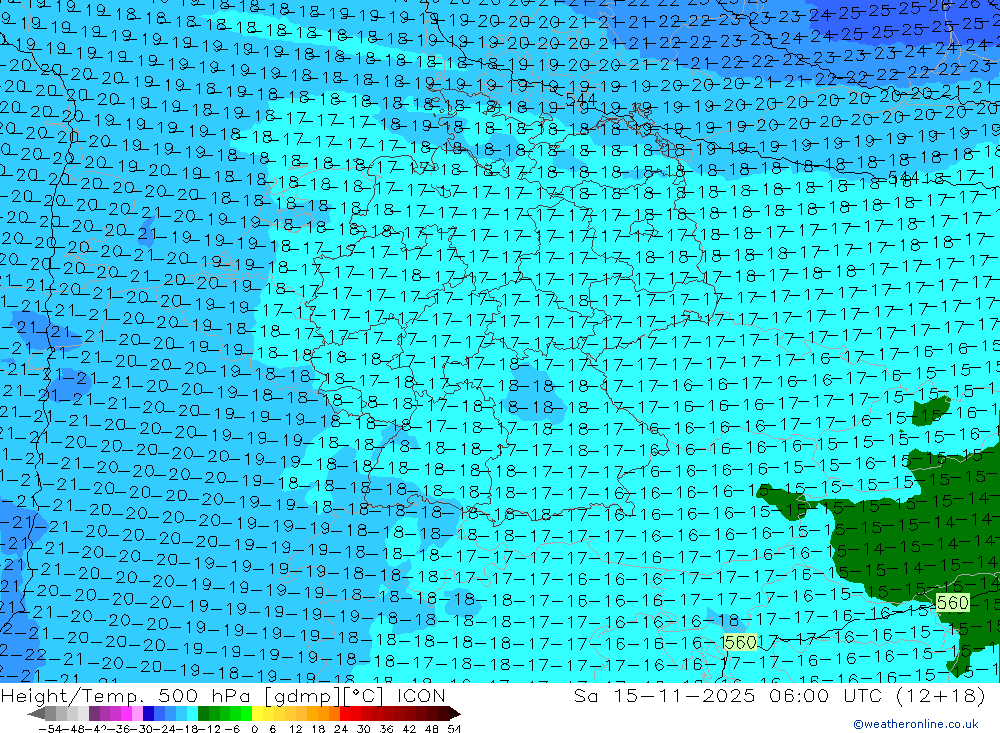Pick the yellow legend swatch above 0
The image size is (1000, 733).
coord(258,713)
